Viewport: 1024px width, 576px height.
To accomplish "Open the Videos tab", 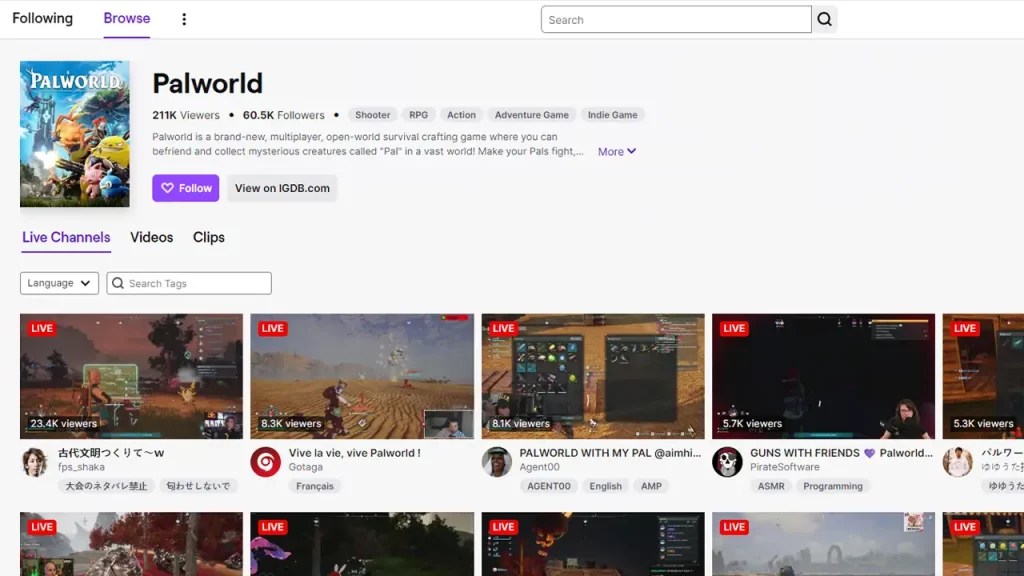I will point(152,237).
